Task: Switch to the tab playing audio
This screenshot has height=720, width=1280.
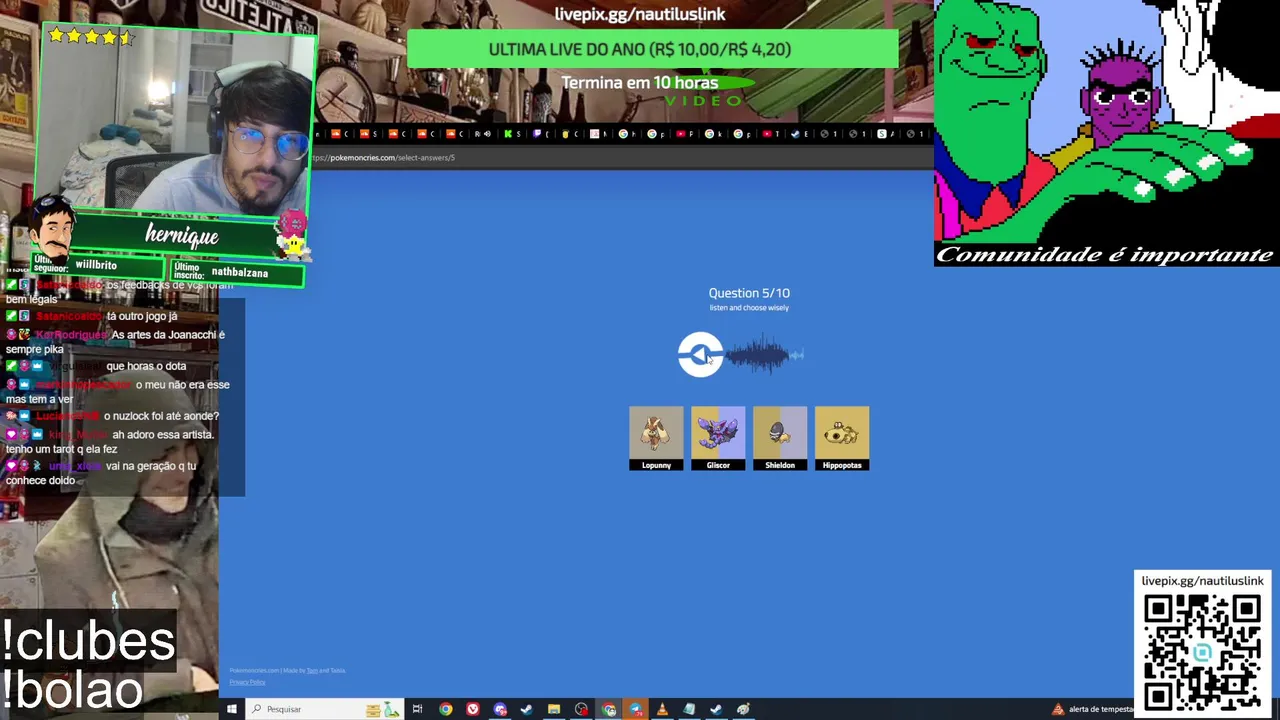Action: pos(483,134)
